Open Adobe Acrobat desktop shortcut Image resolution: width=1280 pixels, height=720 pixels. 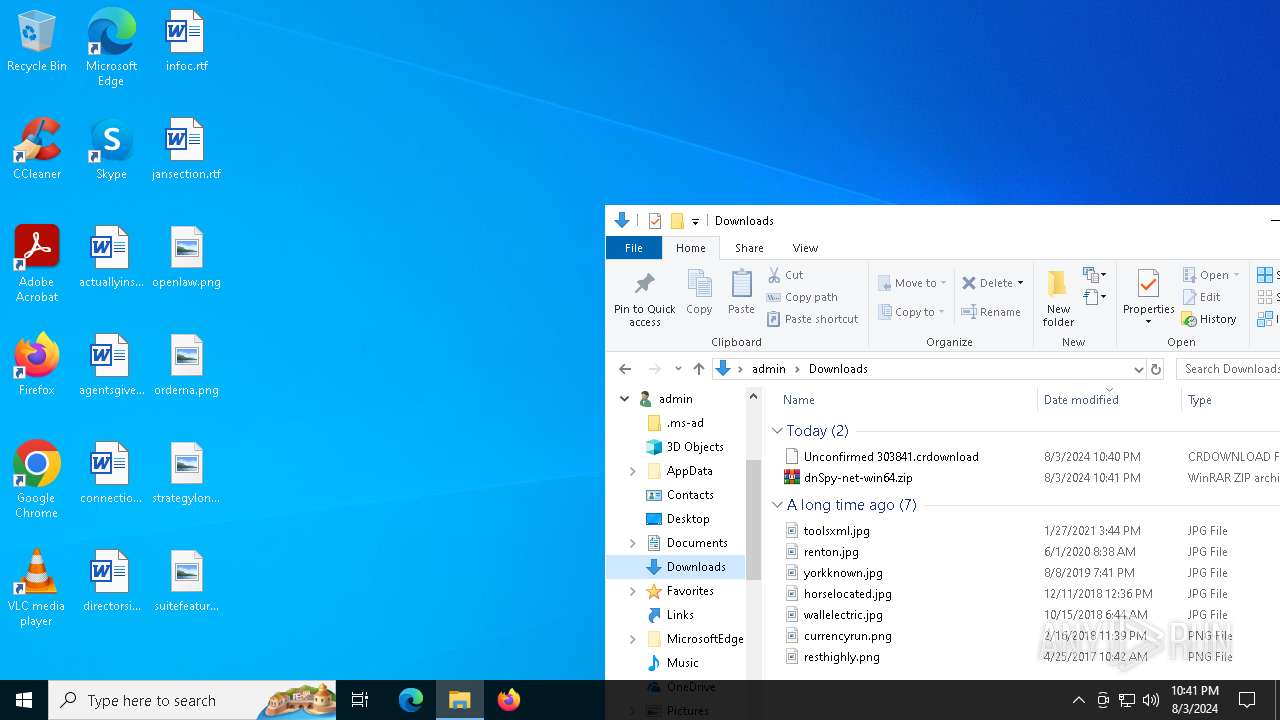37,264
